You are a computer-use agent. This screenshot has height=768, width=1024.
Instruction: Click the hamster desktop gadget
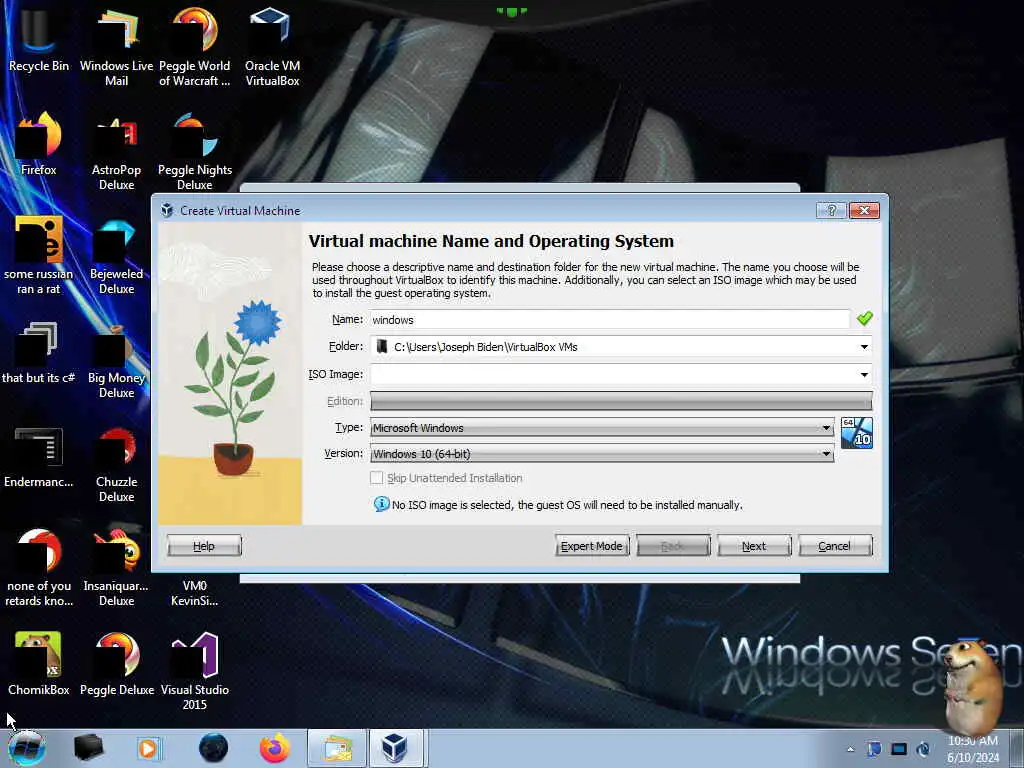(972, 685)
